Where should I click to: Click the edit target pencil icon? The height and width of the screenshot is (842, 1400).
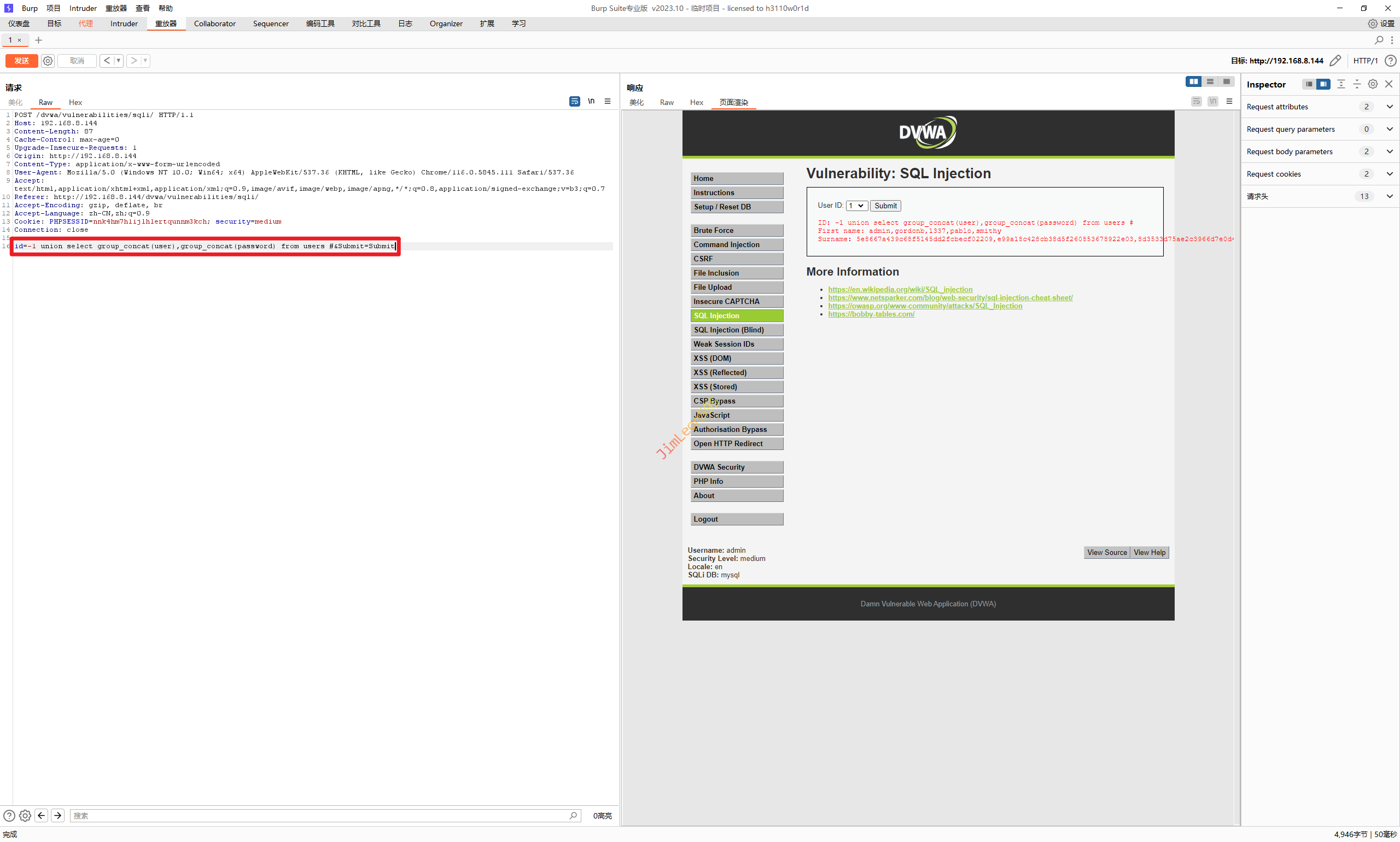pyautogui.click(x=1335, y=61)
